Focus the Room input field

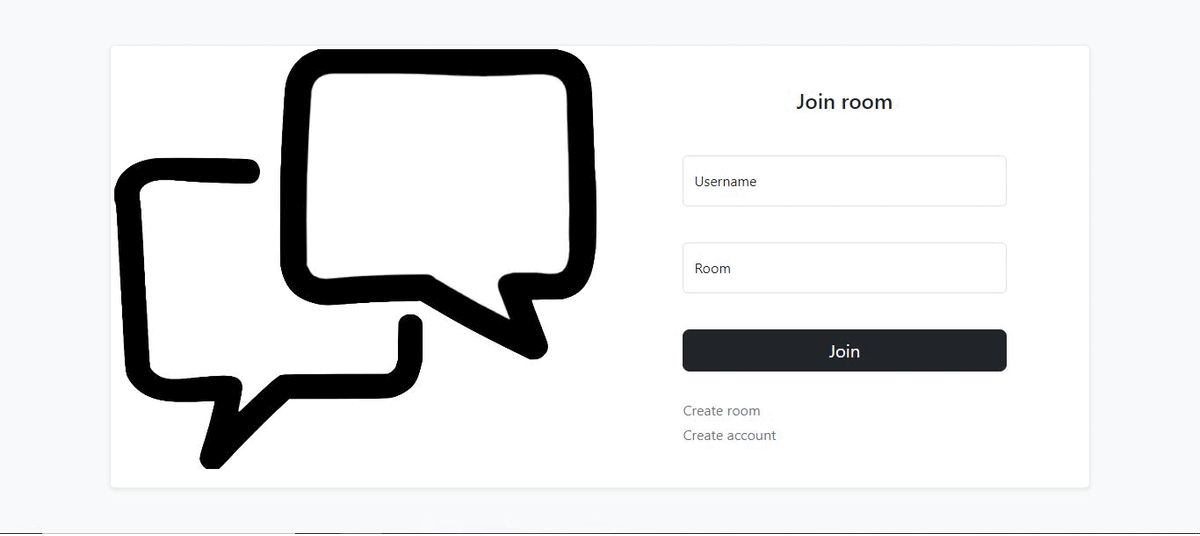click(x=844, y=268)
